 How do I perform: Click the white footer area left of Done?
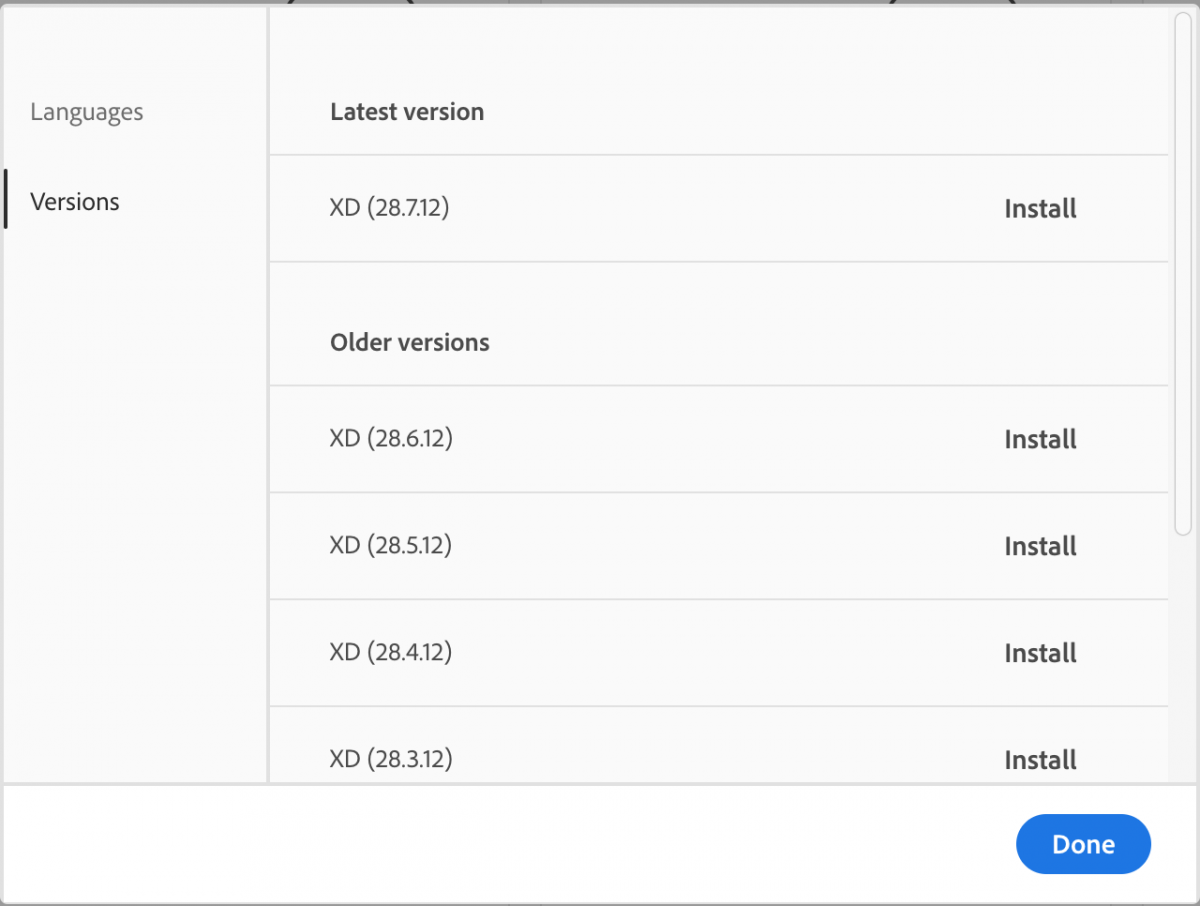[500, 845]
